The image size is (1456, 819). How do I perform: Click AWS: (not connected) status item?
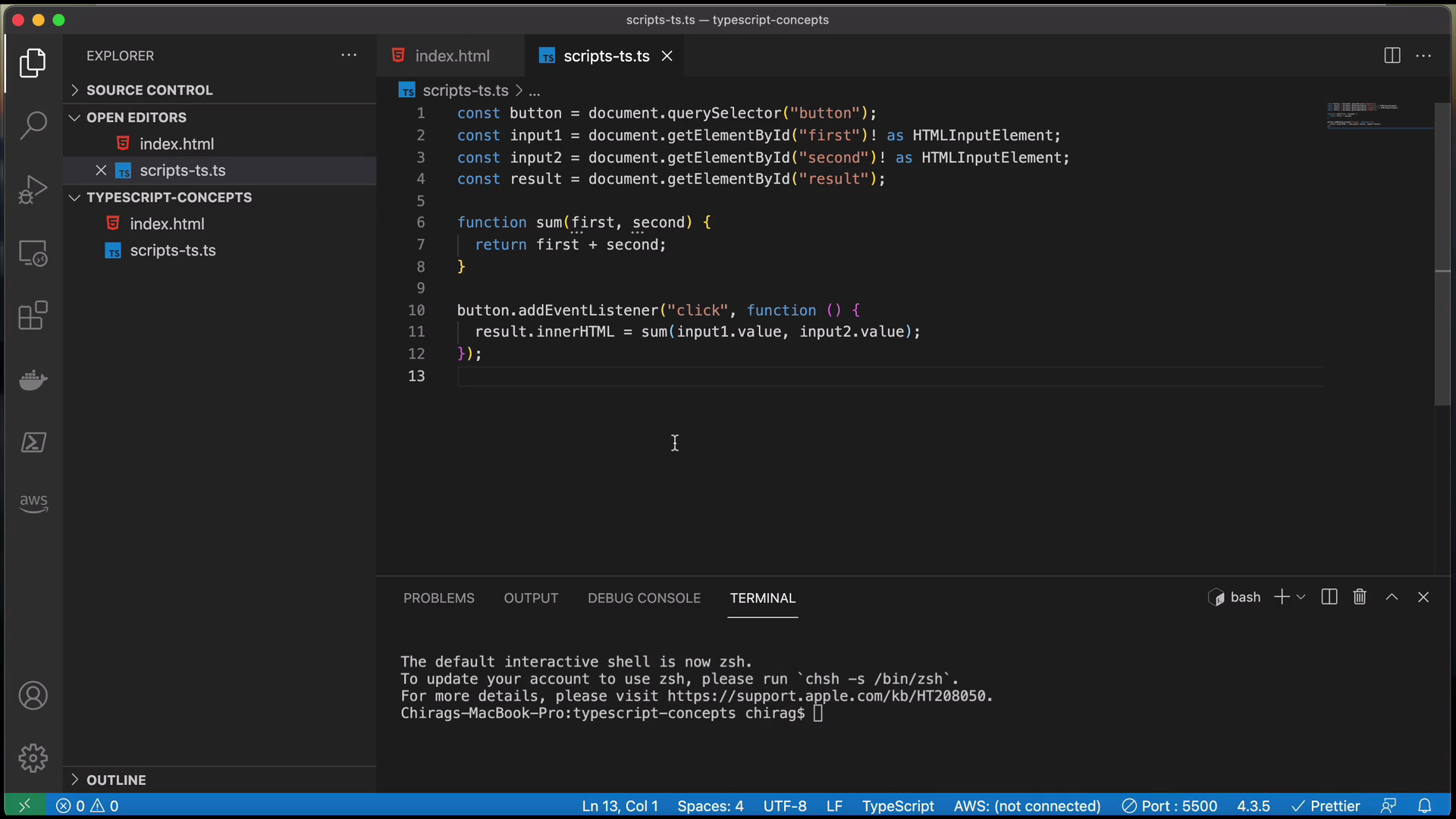coord(1027,805)
